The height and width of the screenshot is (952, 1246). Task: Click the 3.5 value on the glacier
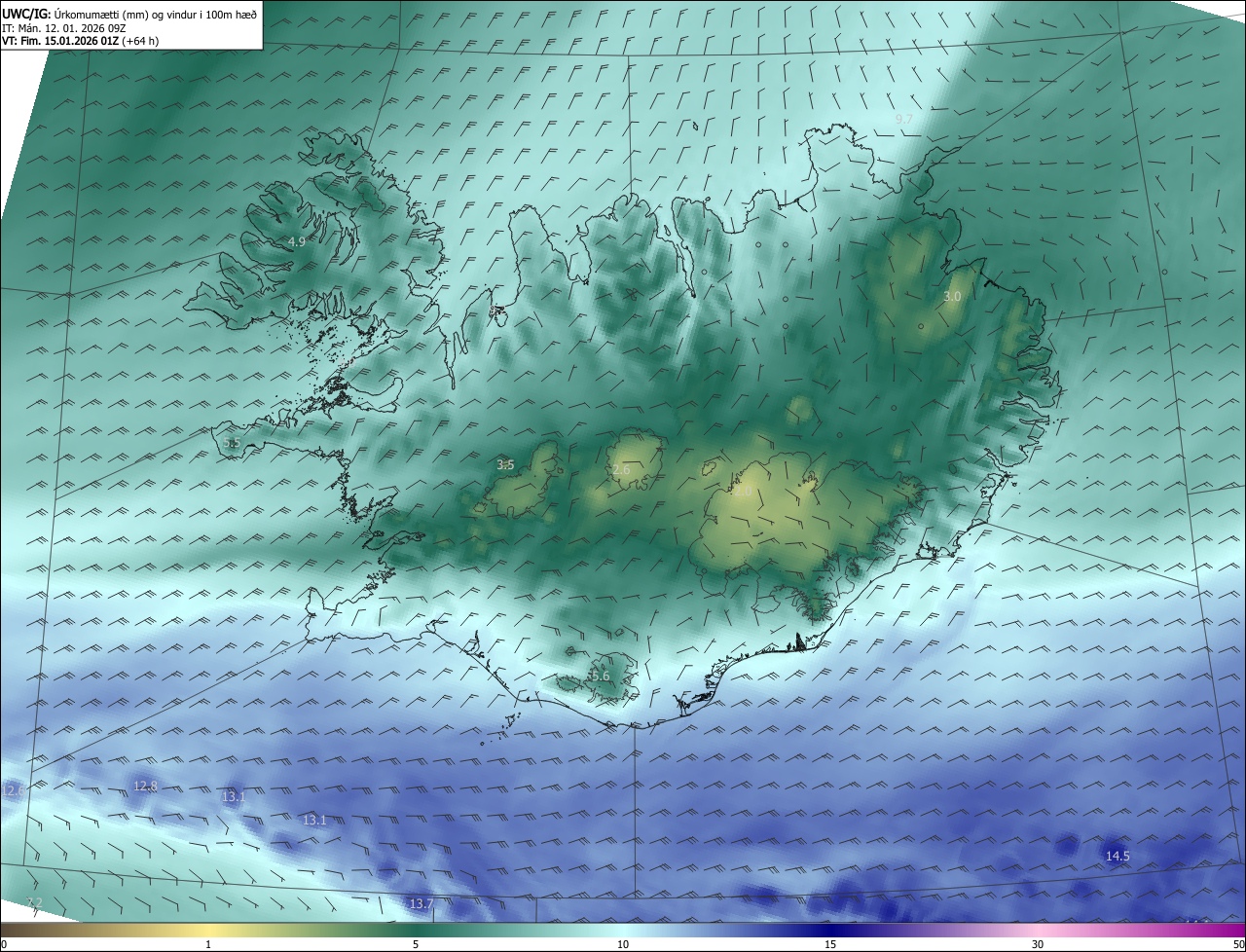505,465
